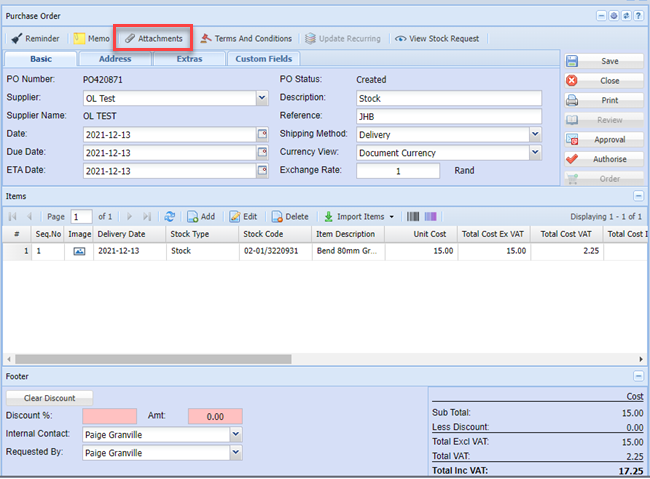Viewport: 650px width, 479px height.
Task: Click the item image icon in row 1
Action: click(79, 251)
